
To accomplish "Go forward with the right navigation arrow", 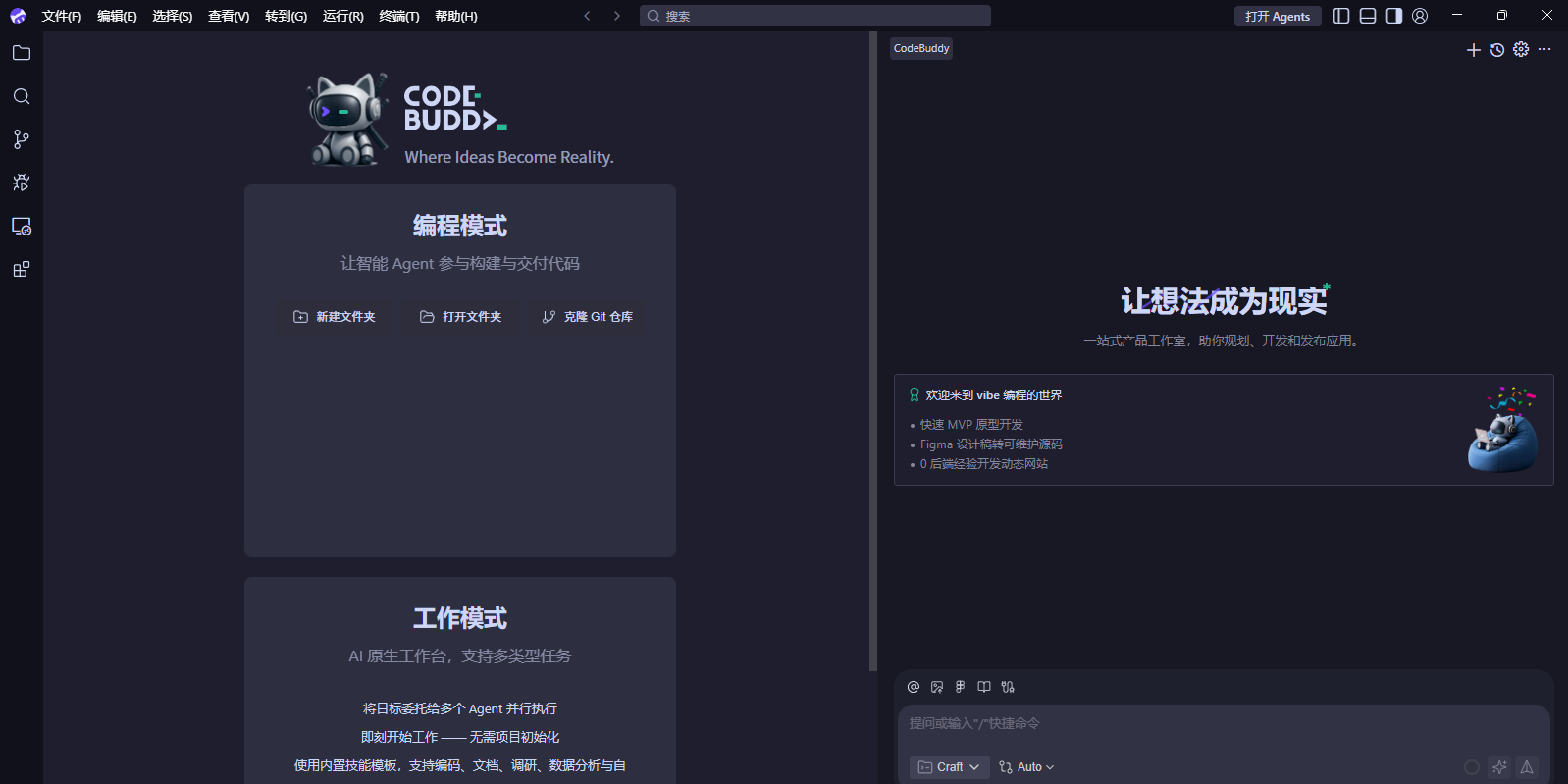I will (616, 16).
